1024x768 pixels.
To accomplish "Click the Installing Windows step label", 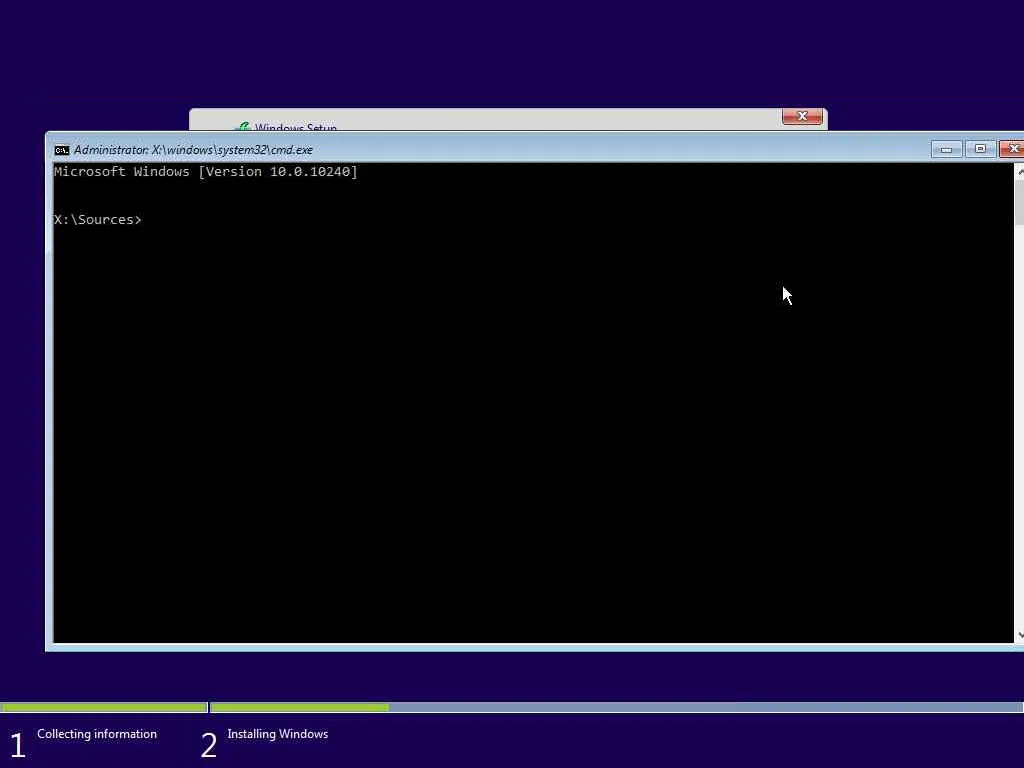I will [x=278, y=734].
